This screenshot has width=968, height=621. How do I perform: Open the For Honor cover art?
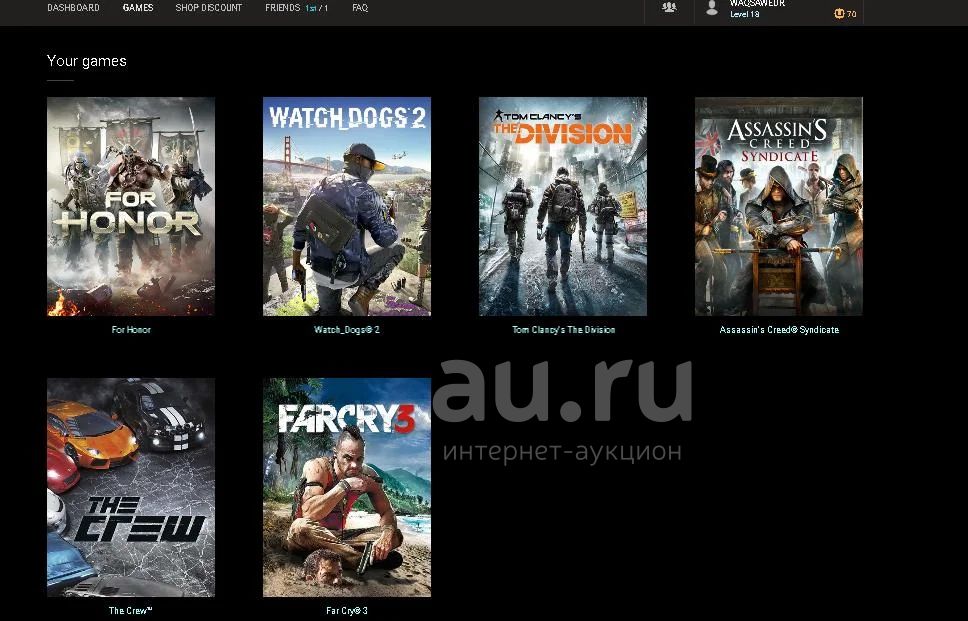[x=131, y=206]
